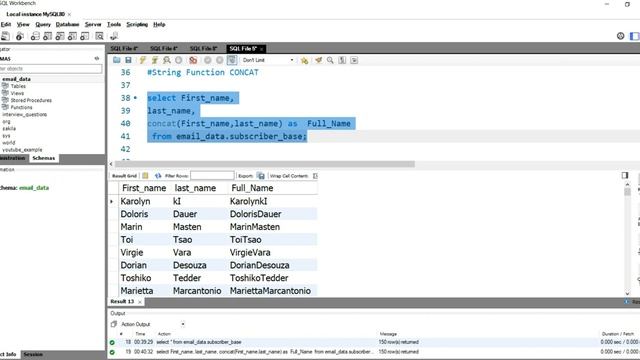Image resolution: width=640 pixels, height=360 pixels.
Task: Click the create new view icon
Action: tap(60, 37)
